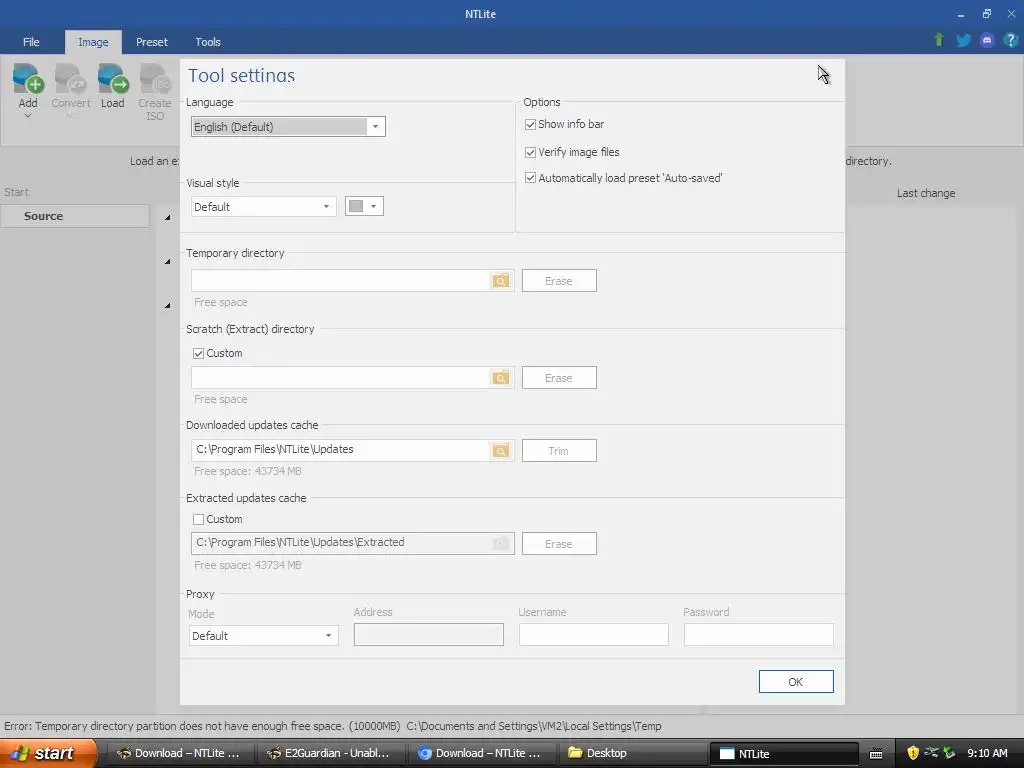This screenshot has height=768, width=1024.
Task: Browse folder for Scratch directory
Action: 501,378
